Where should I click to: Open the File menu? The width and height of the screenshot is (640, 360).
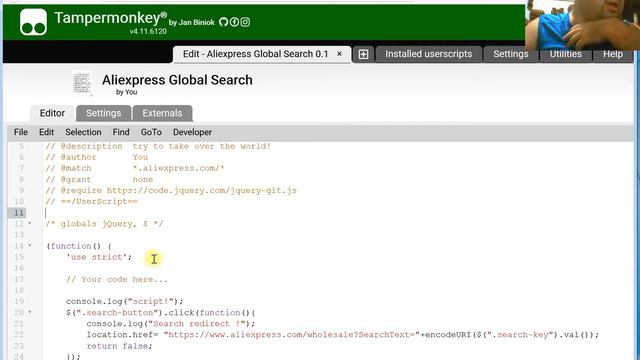tap(21, 132)
